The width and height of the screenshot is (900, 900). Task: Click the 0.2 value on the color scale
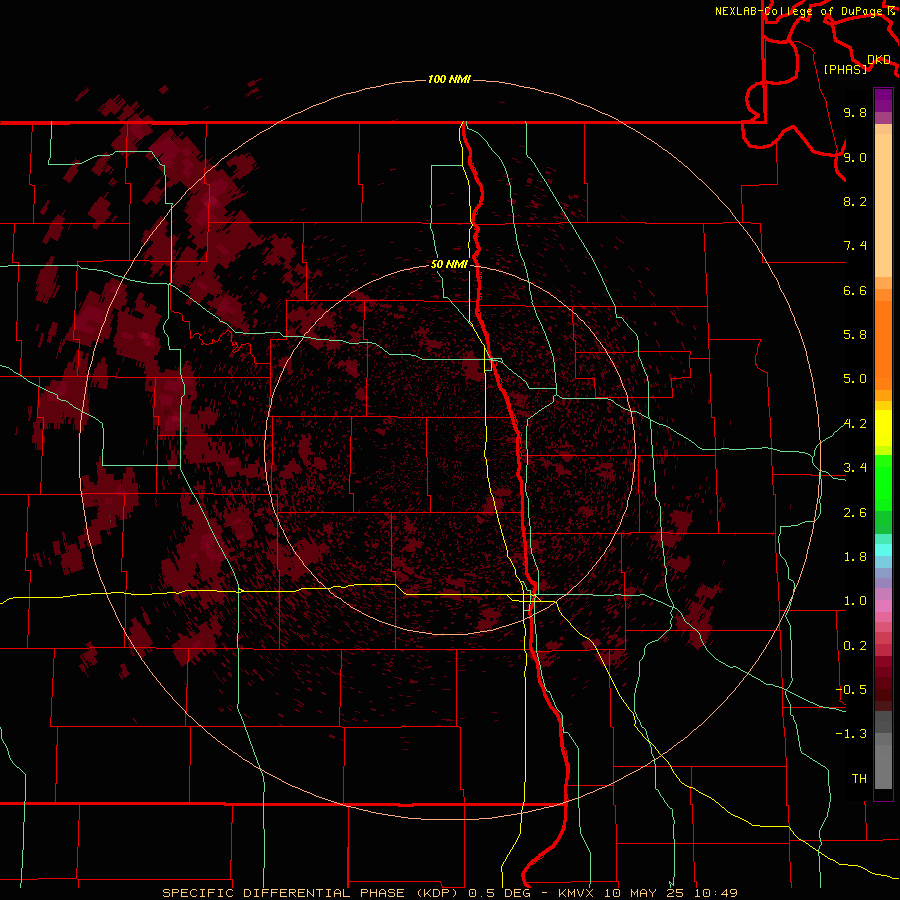coord(855,646)
